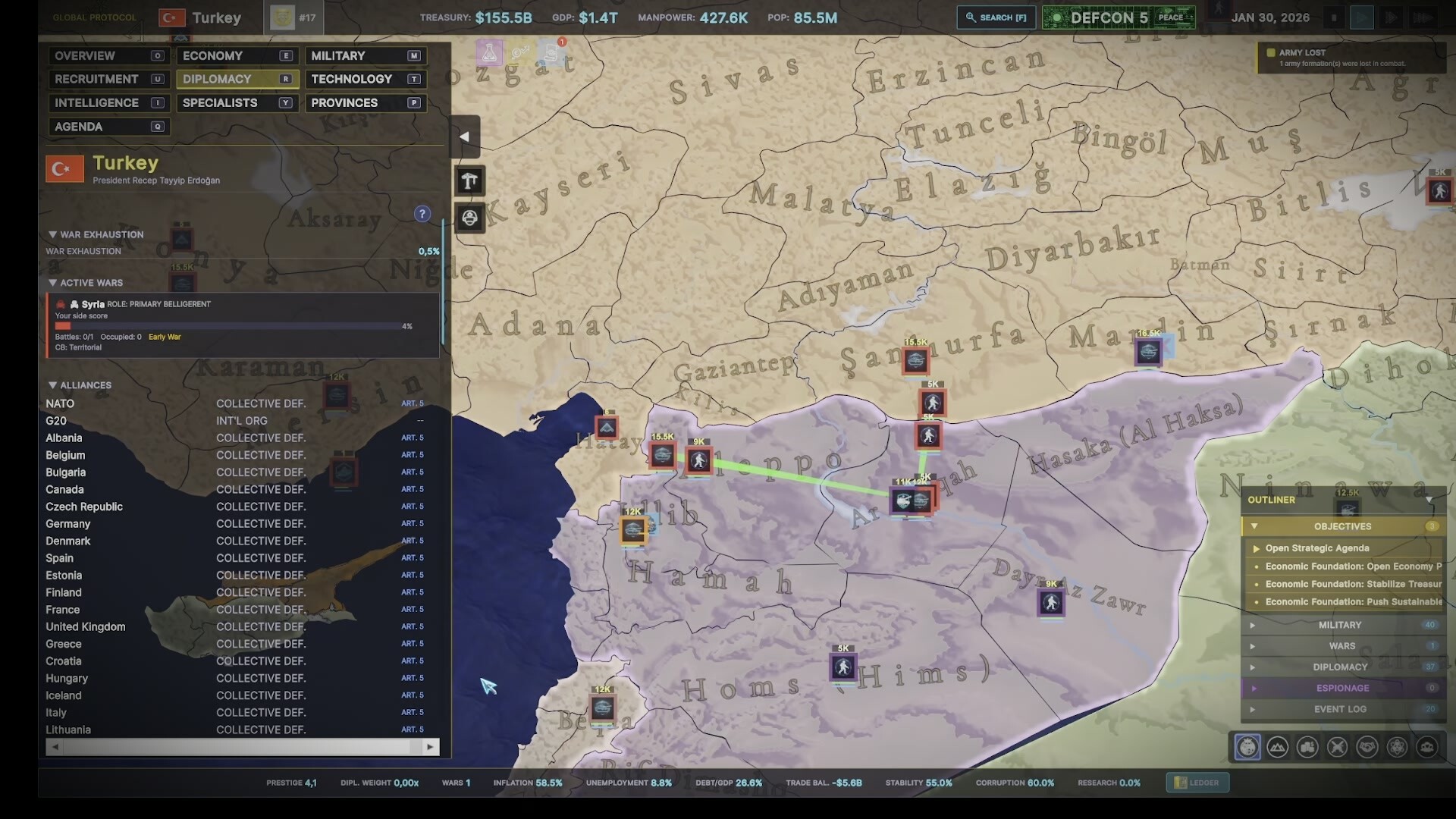Open the Economy tab
Viewport: 1456px width, 819px height.
(237, 55)
